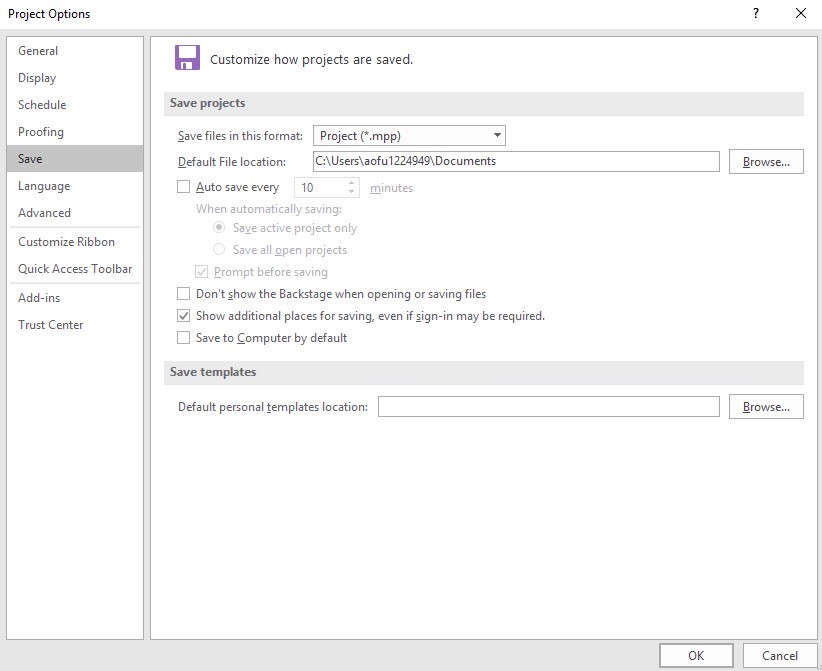
Task: Uncheck Show additional places for saving
Action: 183,316
